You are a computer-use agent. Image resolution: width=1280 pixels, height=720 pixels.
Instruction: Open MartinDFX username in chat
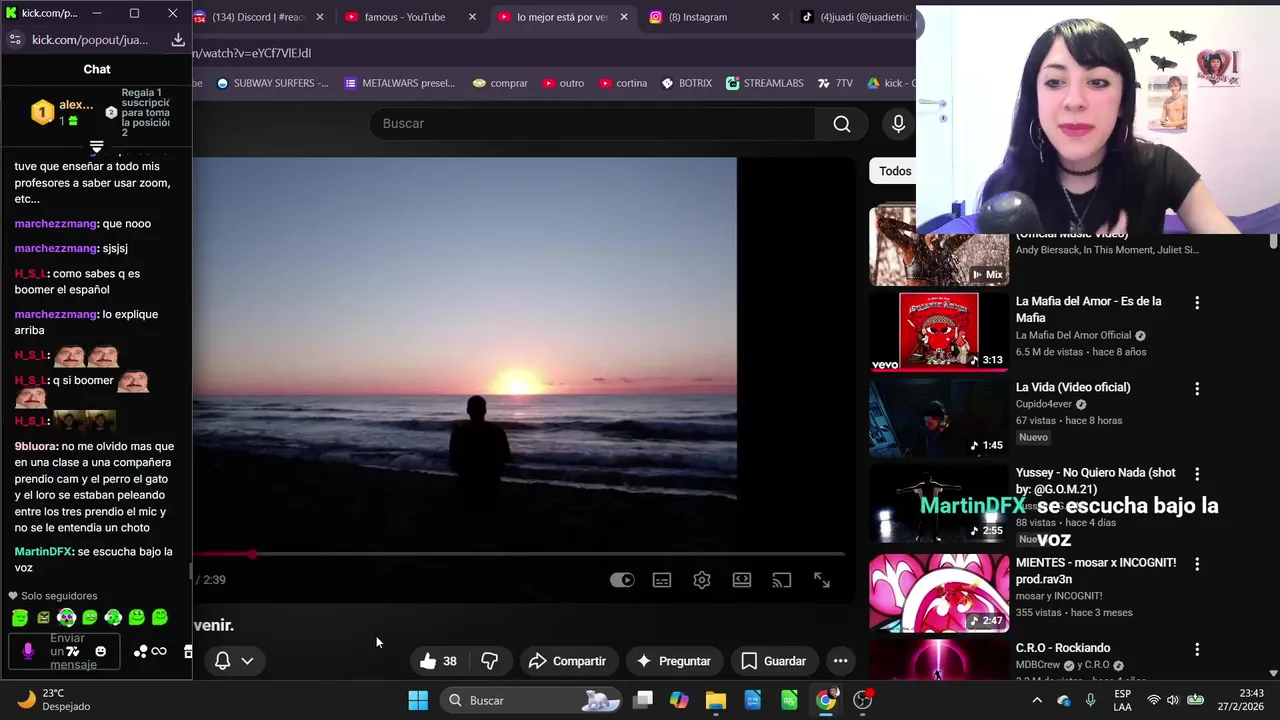point(43,552)
